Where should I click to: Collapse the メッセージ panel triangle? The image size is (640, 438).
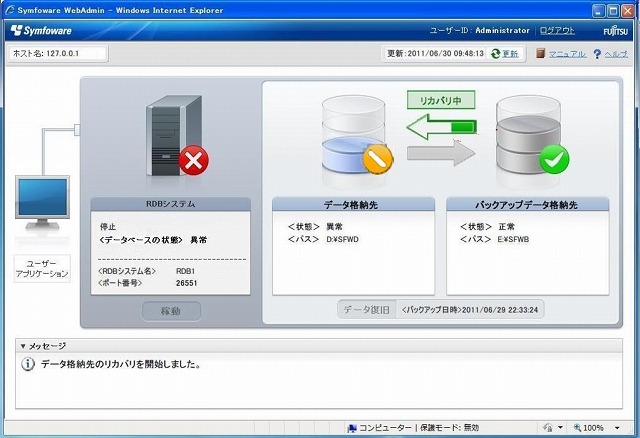pos(23,346)
